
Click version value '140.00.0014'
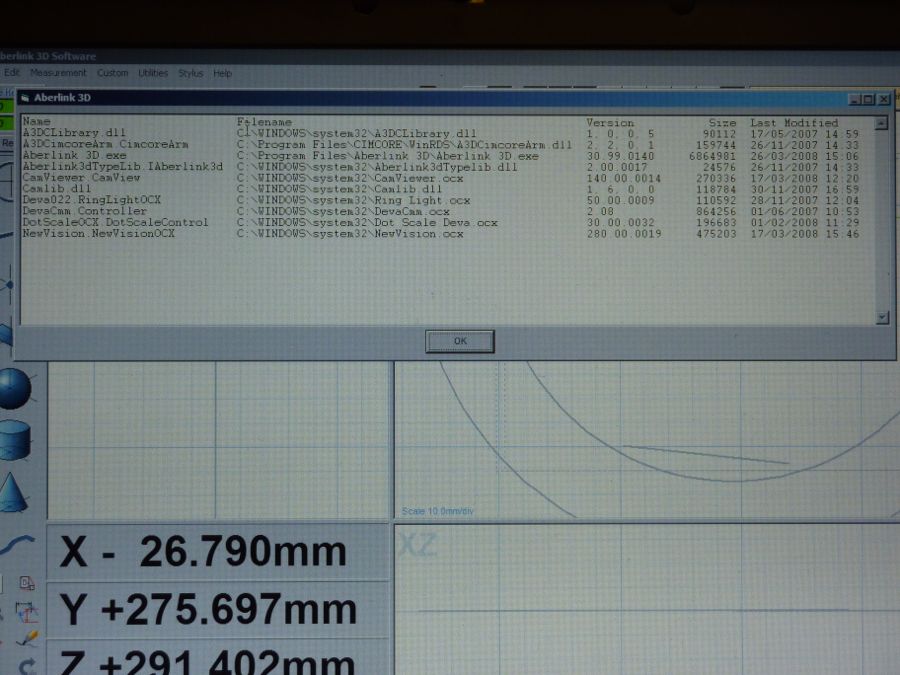coord(623,179)
